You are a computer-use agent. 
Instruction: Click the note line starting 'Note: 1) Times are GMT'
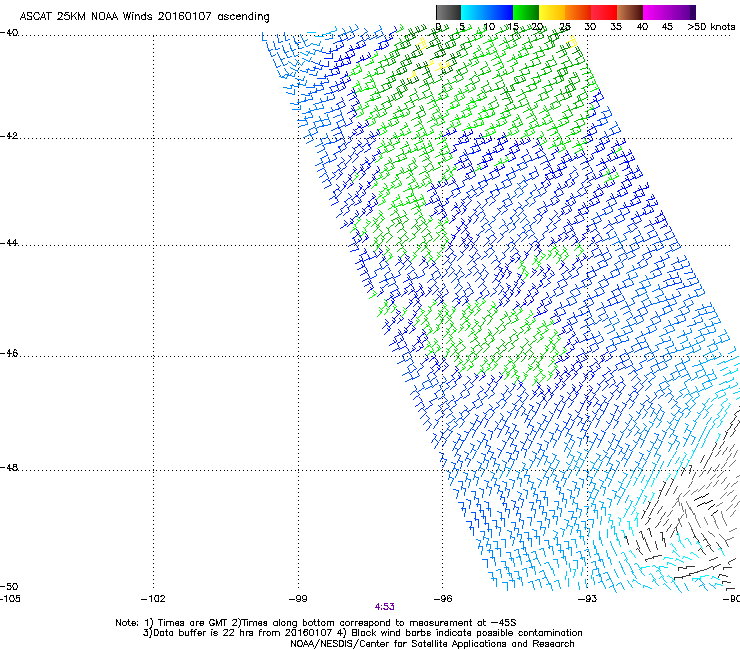coord(316,623)
